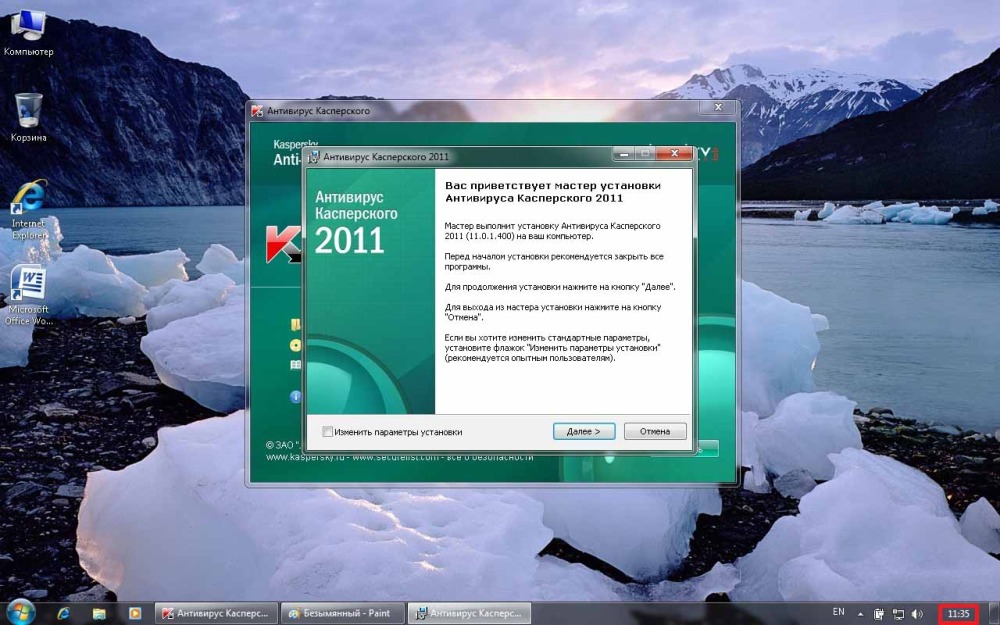Click the blue info icon in the background Kaspersky window

pos(295,397)
